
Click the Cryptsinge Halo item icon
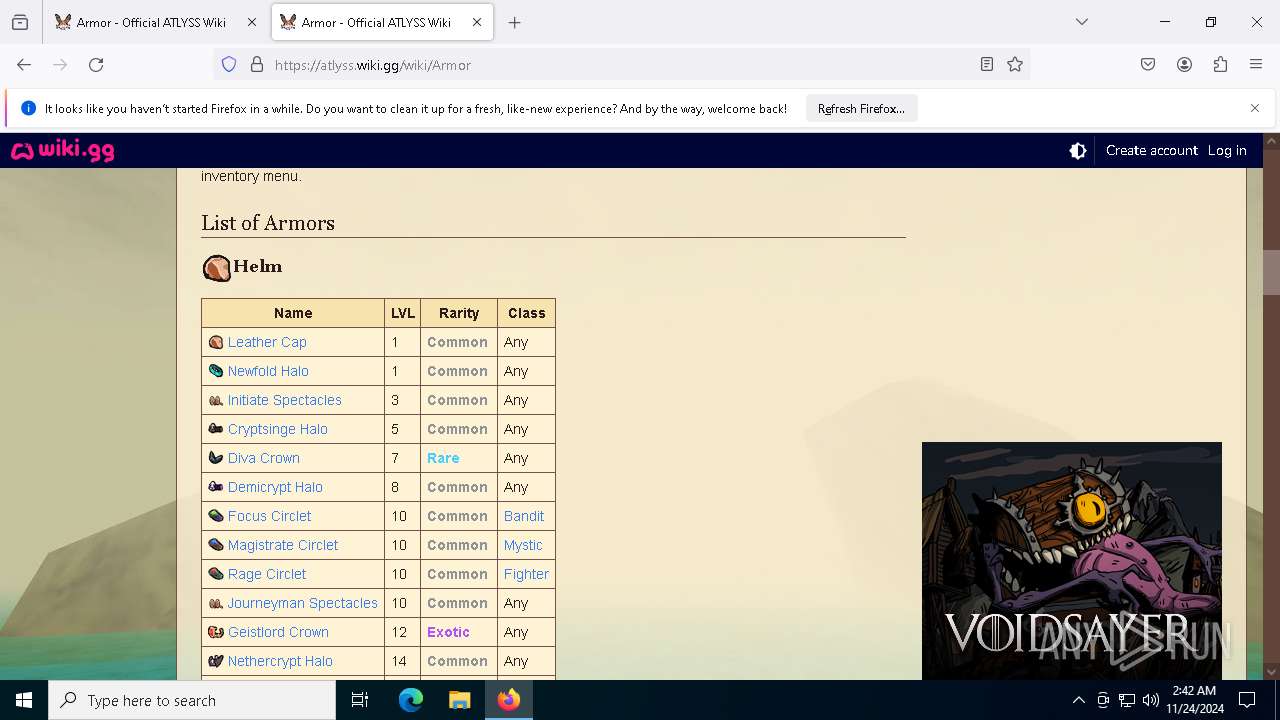tap(215, 429)
